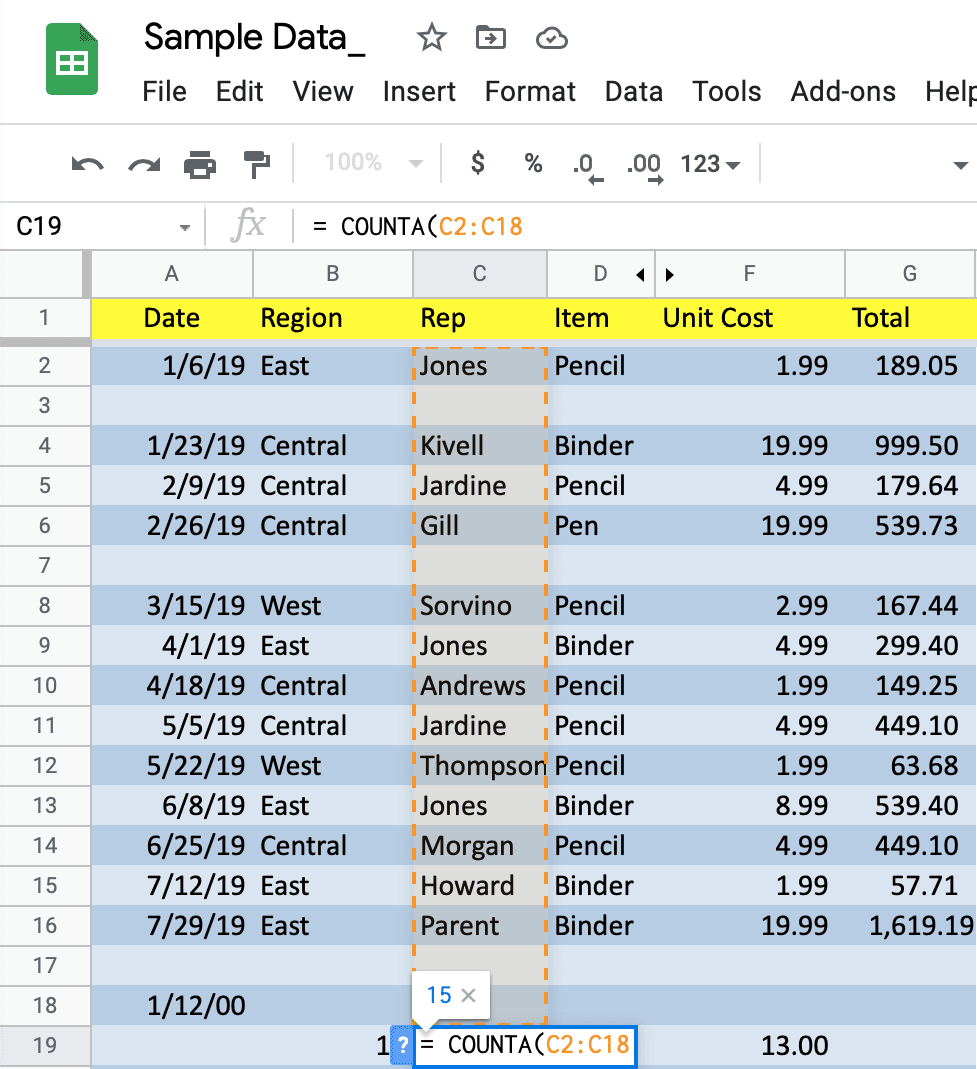Apply percent format icon
Image resolution: width=977 pixels, height=1069 pixels.
point(533,164)
